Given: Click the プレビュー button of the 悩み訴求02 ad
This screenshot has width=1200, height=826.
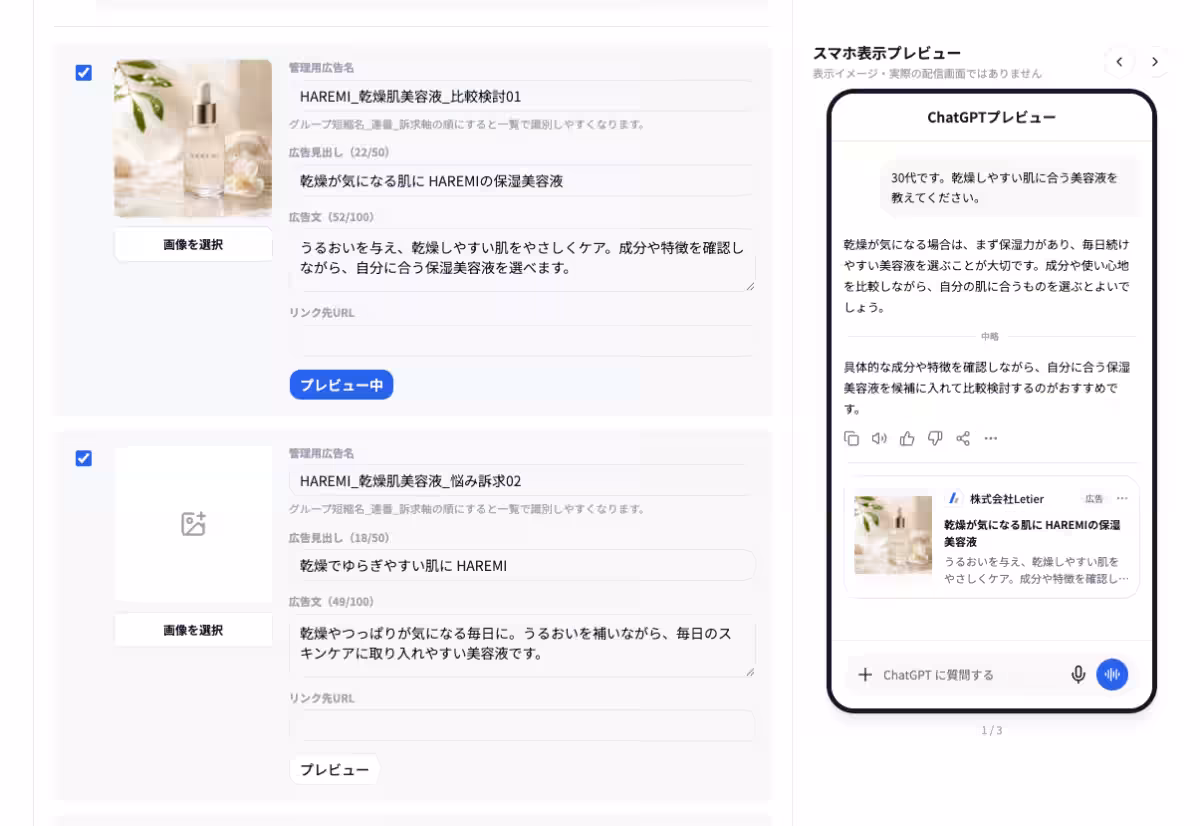Looking at the screenshot, I should 334,770.
